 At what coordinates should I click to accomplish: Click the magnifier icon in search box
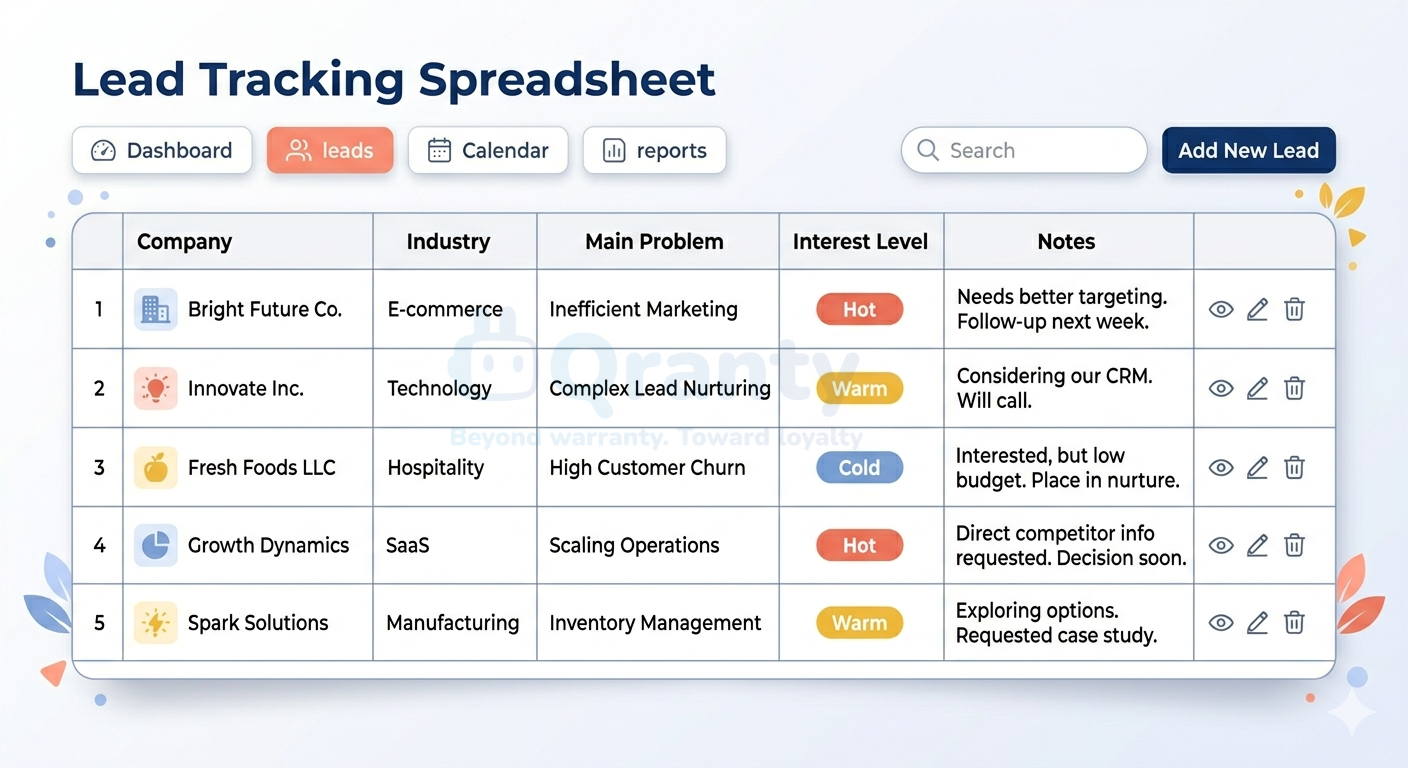pos(928,150)
